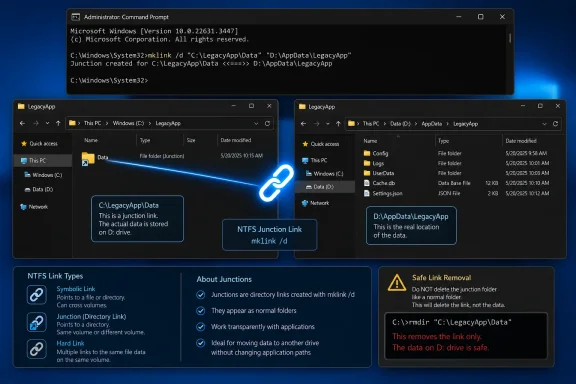Image resolution: width=576 pixels, height=384 pixels.
Task: Refresh the right LegacyApp window
Action: pyautogui.click(x=555, y=124)
